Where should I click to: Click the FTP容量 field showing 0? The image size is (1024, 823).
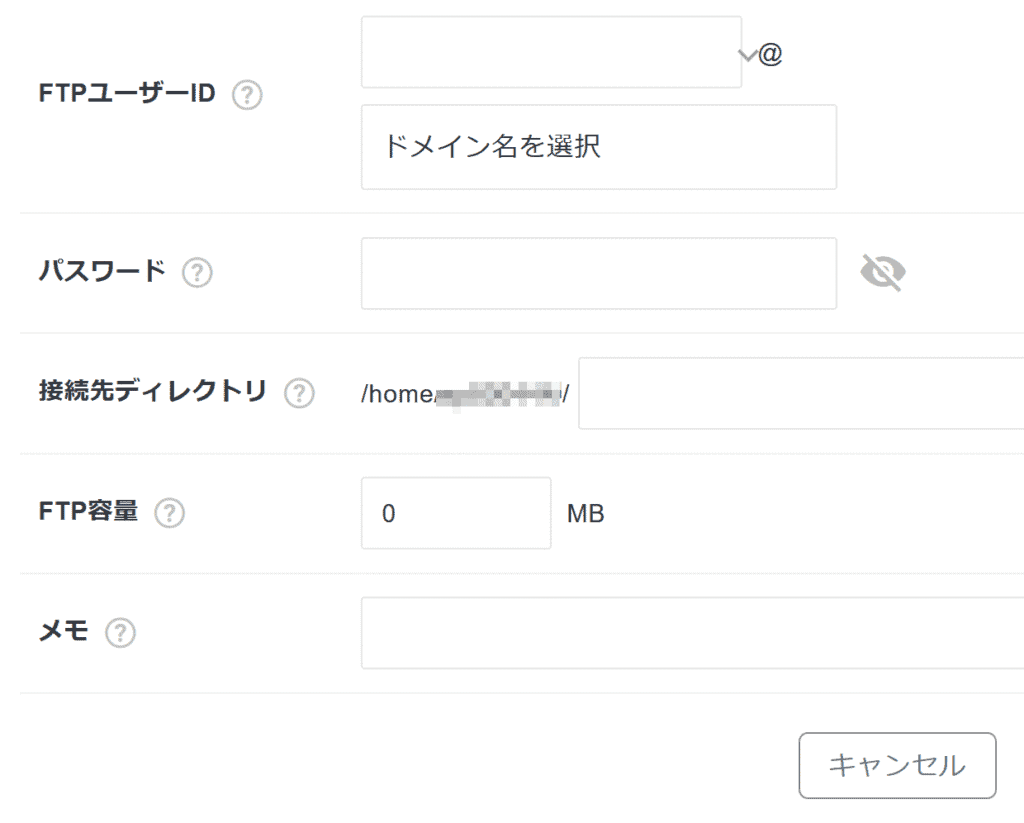pos(455,513)
